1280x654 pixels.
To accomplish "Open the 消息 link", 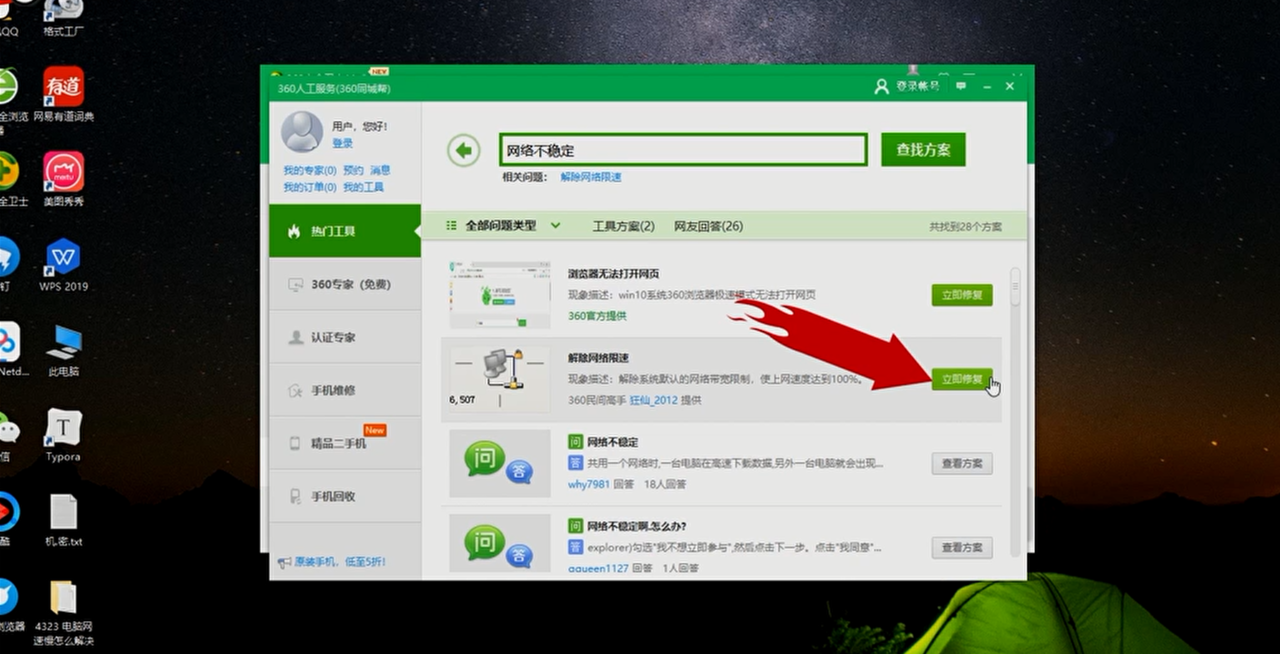I will click(x=380, y=170).
